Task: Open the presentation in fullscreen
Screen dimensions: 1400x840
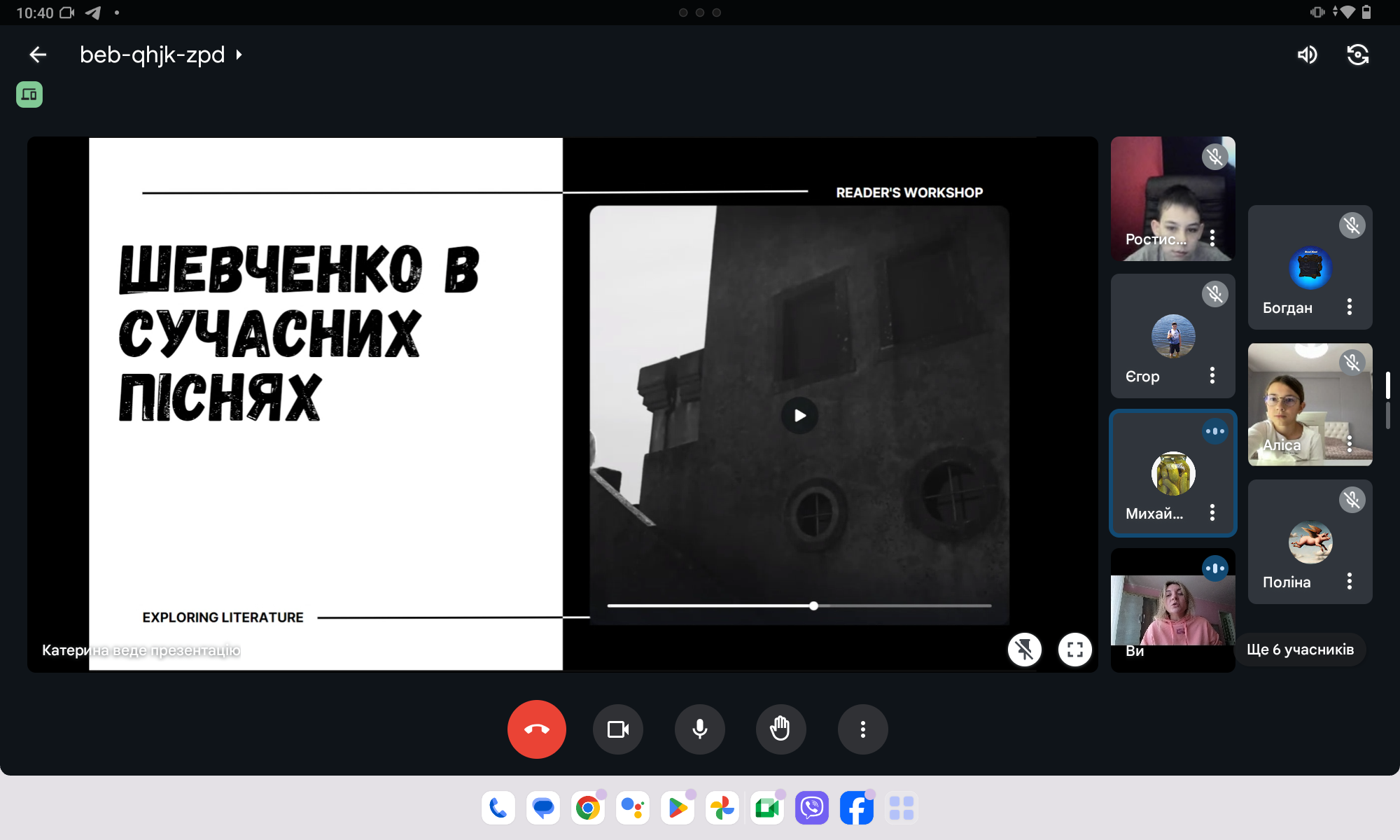Action: coord(1075,650)
